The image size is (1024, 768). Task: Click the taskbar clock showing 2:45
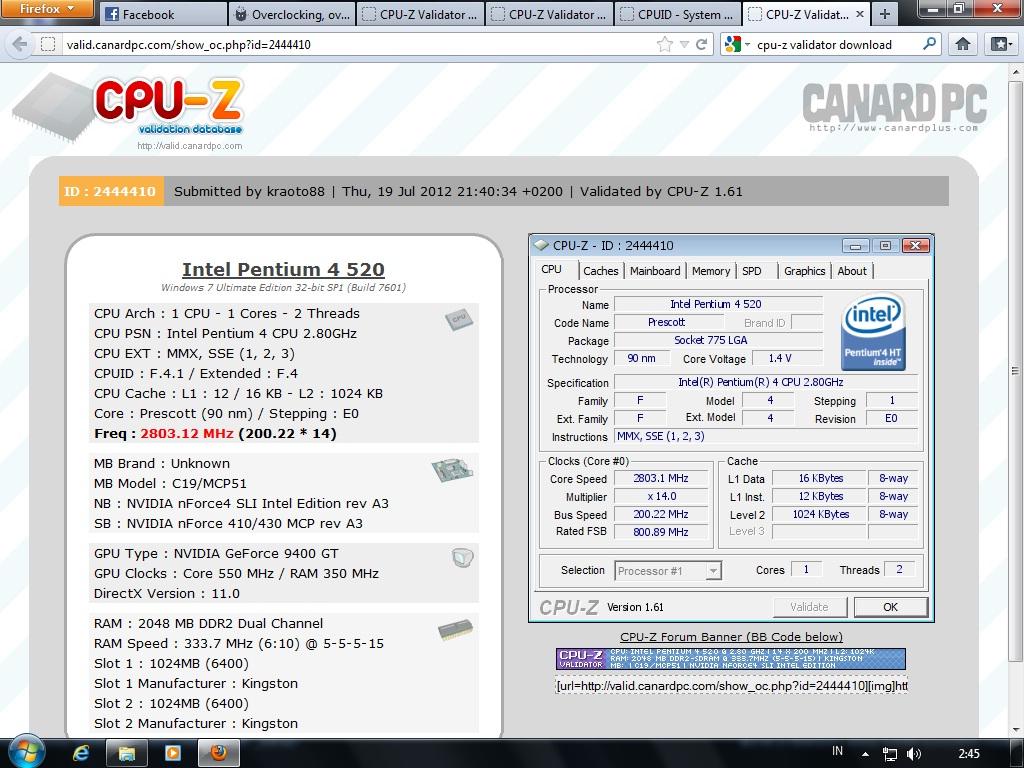(x=968, y=754)
